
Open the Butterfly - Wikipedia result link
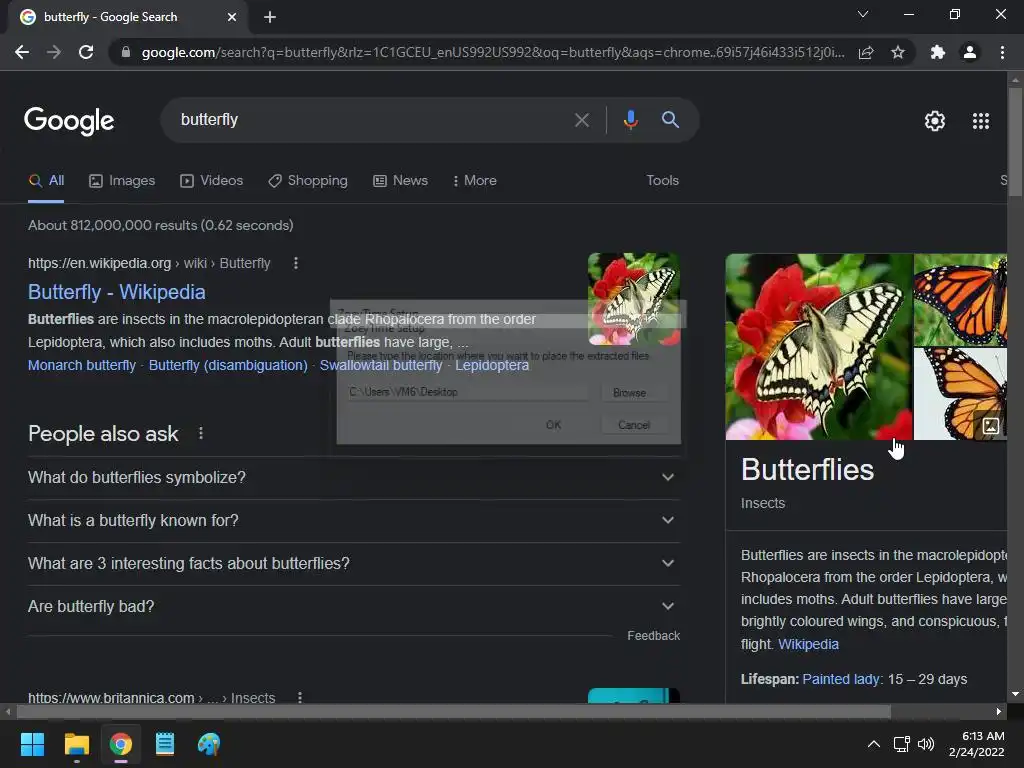click(117, 292)
